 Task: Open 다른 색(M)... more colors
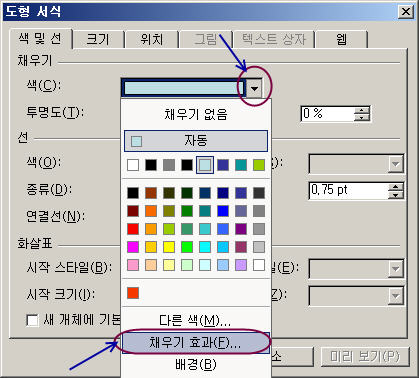pos(195,320)
